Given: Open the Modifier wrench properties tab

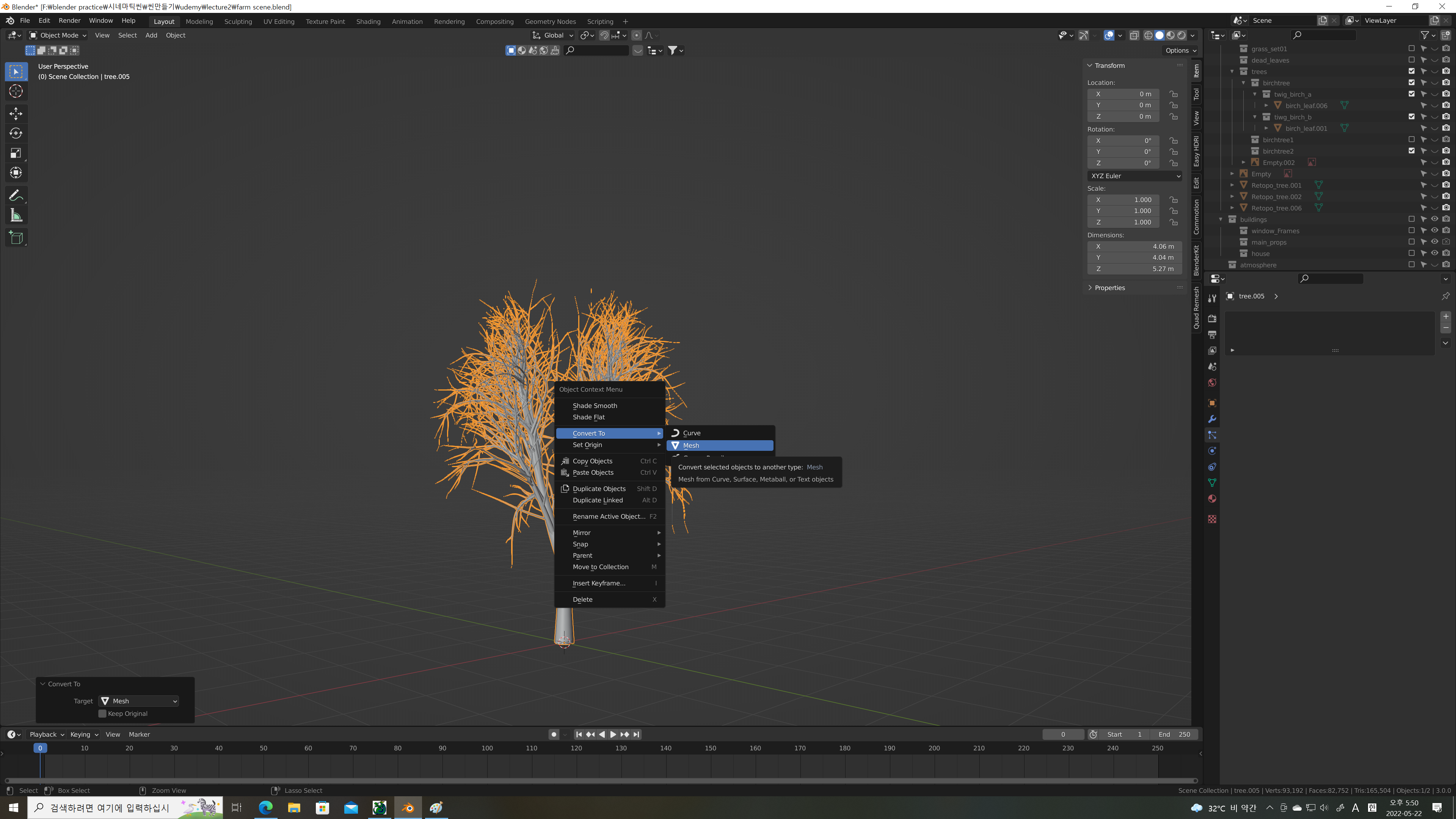Looking at the screenshot, I should click(x=1212, y=419).
